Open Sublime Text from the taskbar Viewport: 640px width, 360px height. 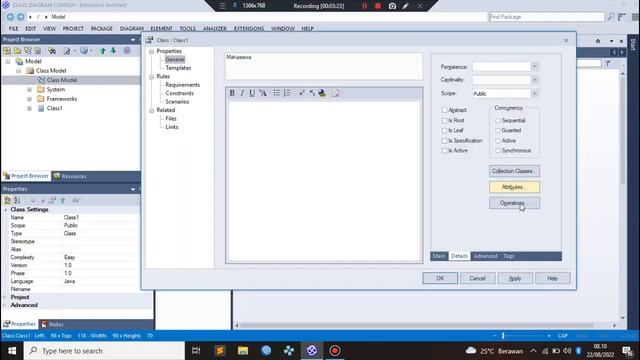point(220,351)
